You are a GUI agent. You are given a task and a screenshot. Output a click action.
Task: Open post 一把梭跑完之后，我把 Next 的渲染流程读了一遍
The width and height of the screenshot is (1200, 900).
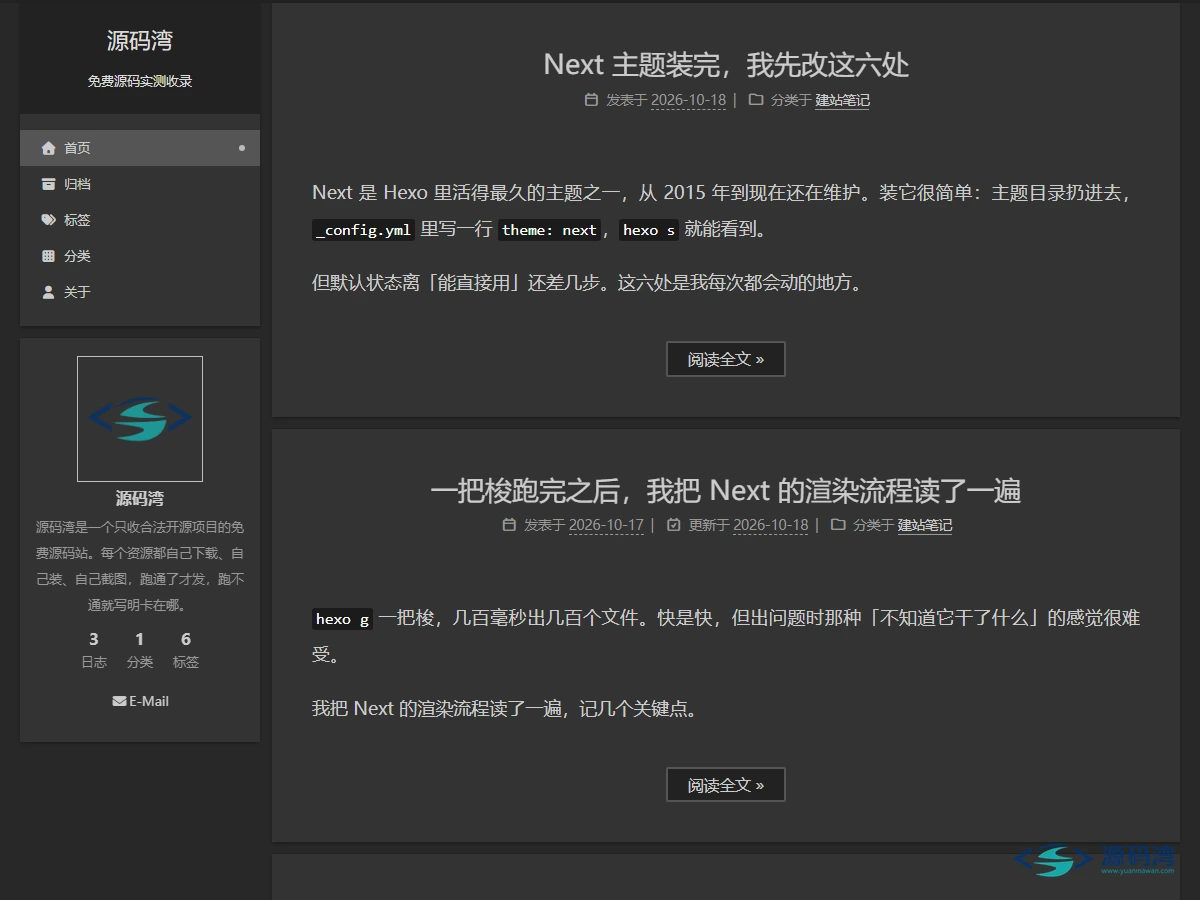click(726, 491)
